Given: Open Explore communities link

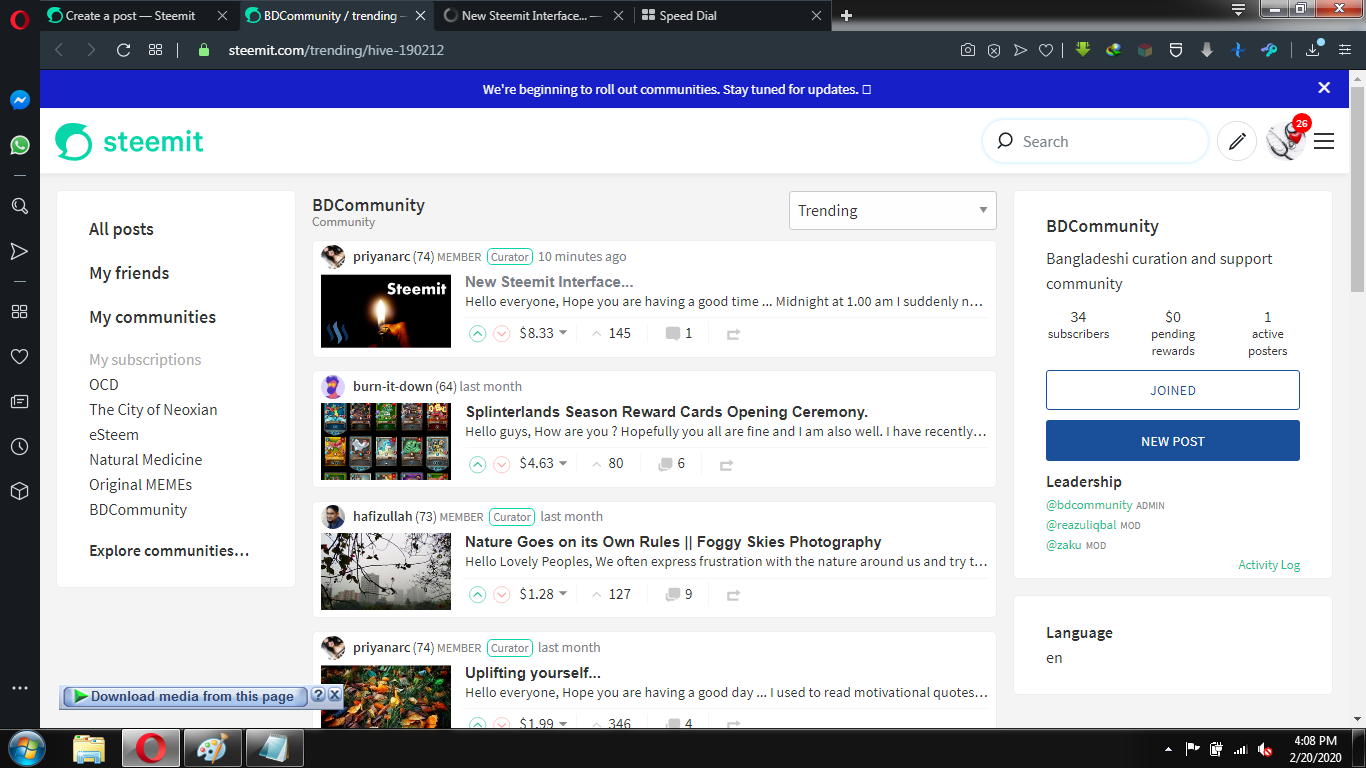Looking at the screenshot, I should click(x=169, y=550).
